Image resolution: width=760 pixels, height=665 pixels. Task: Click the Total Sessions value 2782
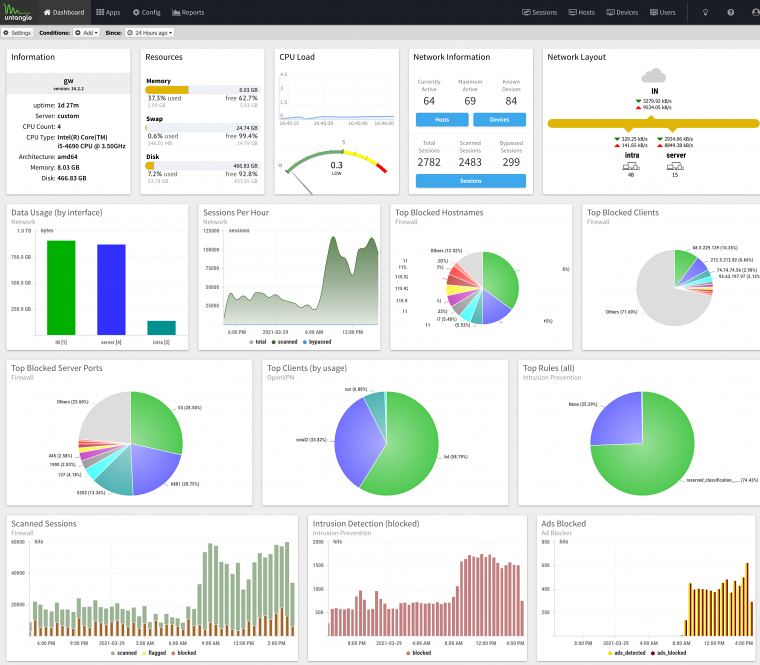coord(429,162)
